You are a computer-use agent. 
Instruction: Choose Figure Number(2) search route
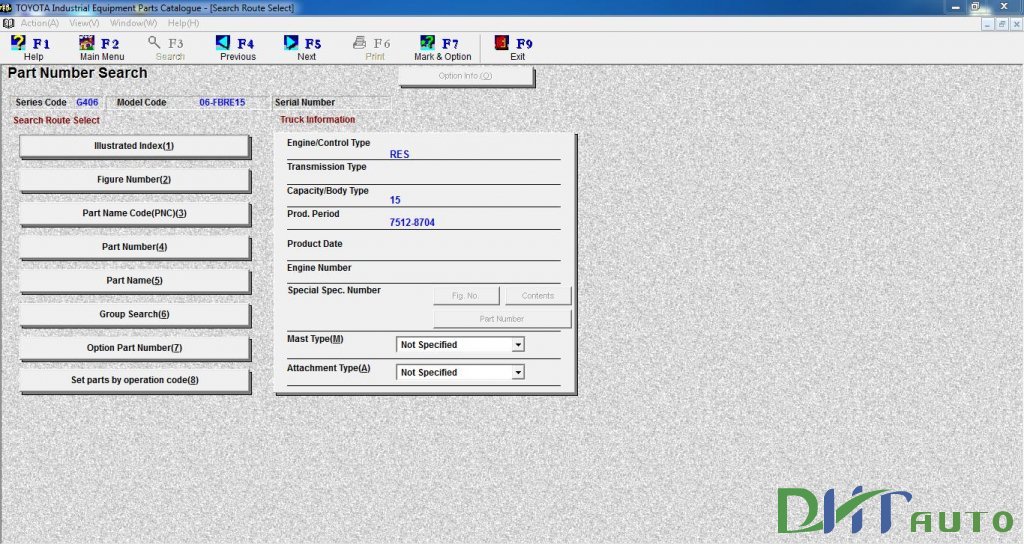[134, 180]
